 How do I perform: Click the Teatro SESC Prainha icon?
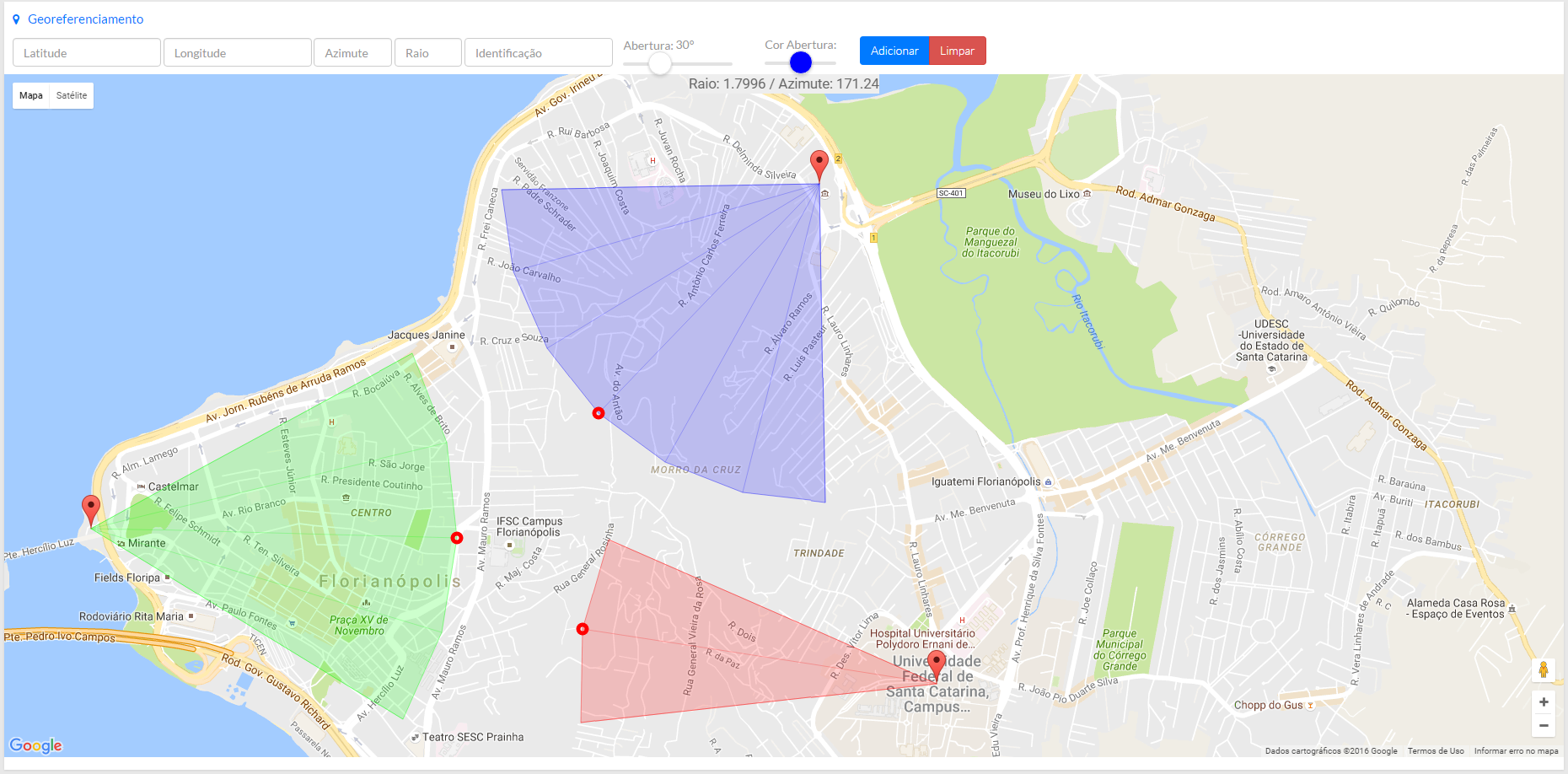415,737
